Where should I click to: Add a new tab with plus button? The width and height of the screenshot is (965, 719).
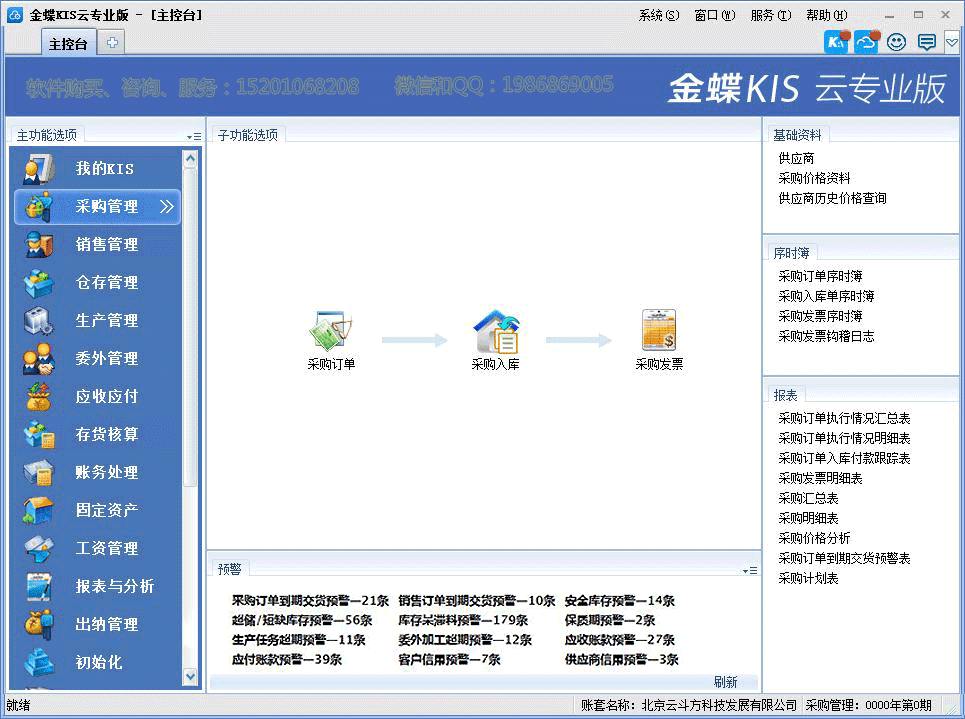112,43
